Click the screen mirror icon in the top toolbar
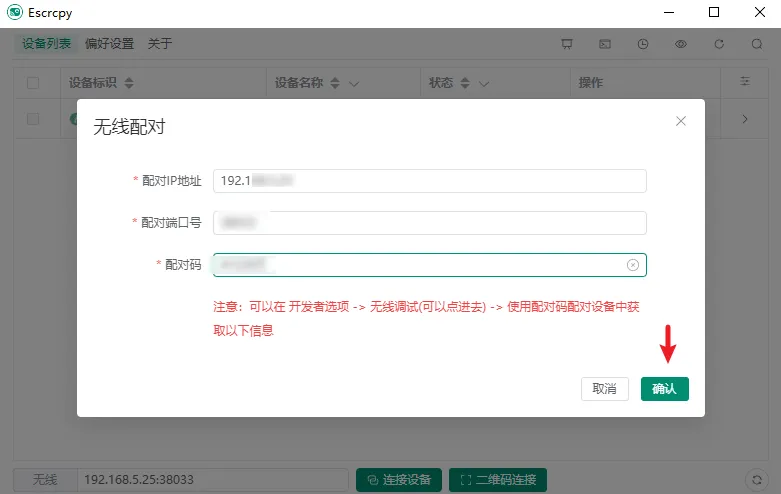This screenshot has width=781, height=494. 567,44
